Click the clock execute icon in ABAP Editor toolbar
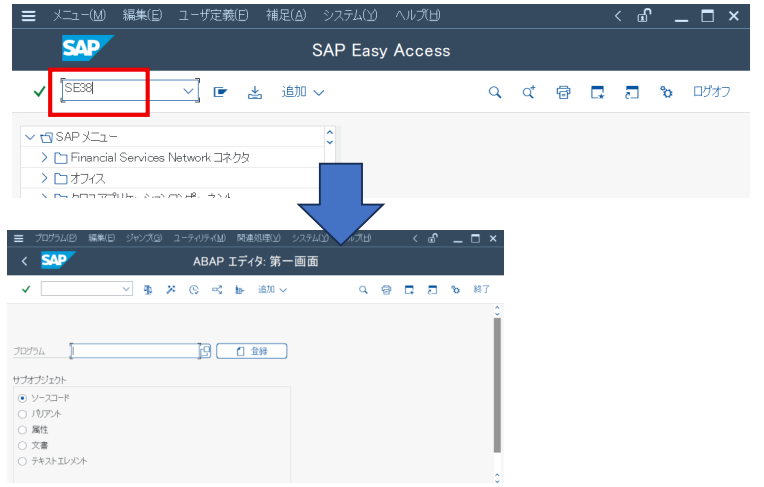Screen dimensions: 764x487 click(194, 290)
